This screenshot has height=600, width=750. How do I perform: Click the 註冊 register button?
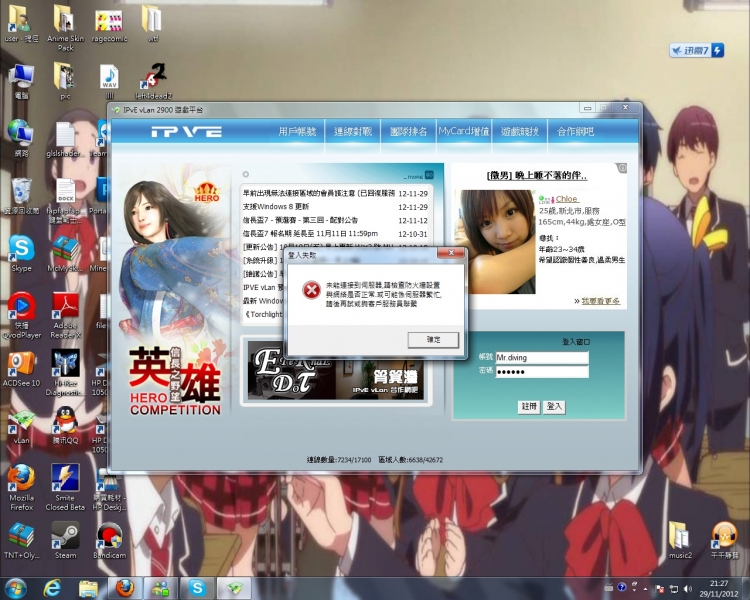pos(529,407)
